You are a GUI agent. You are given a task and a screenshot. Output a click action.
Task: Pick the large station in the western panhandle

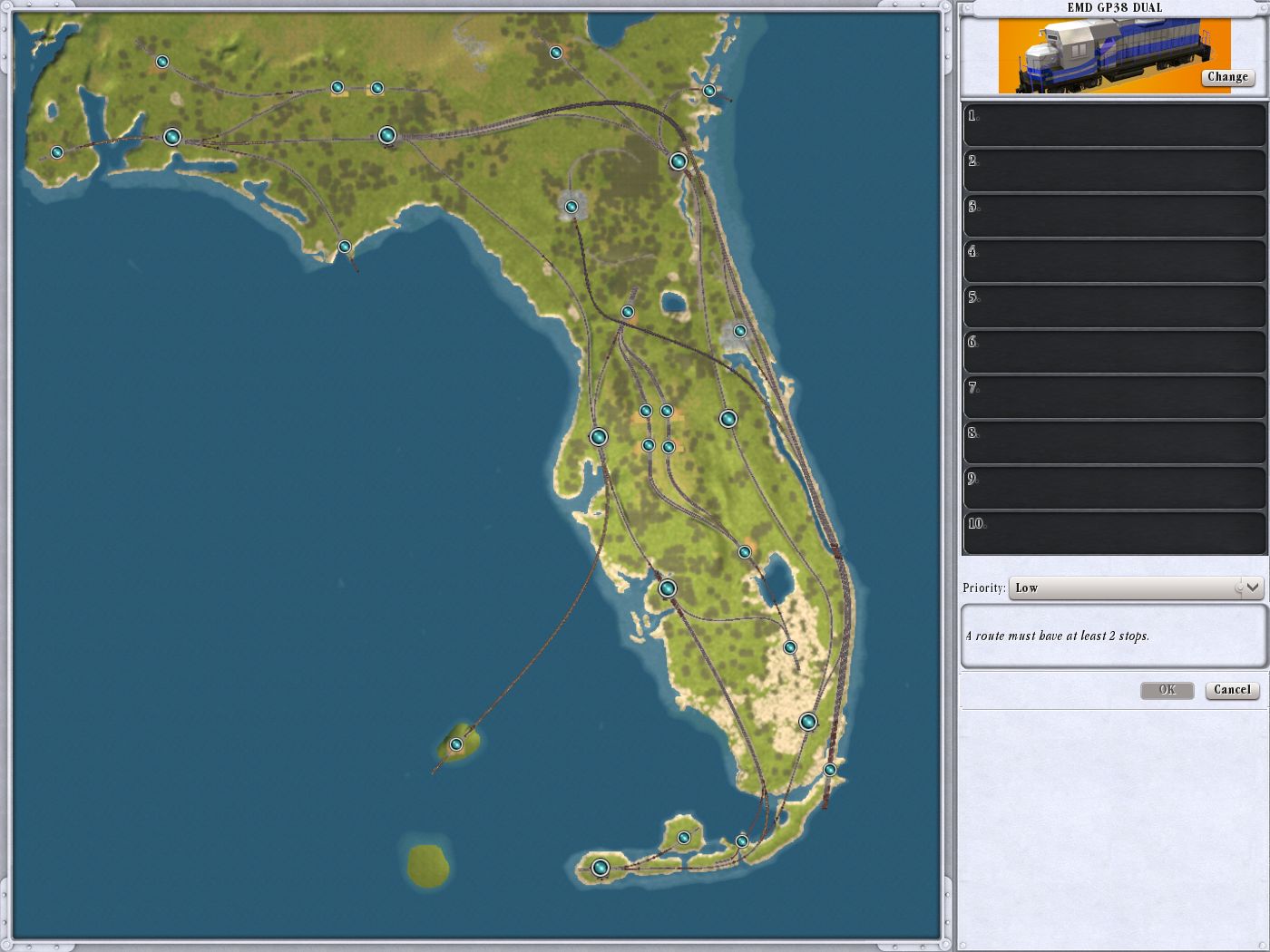coord(171,137)
